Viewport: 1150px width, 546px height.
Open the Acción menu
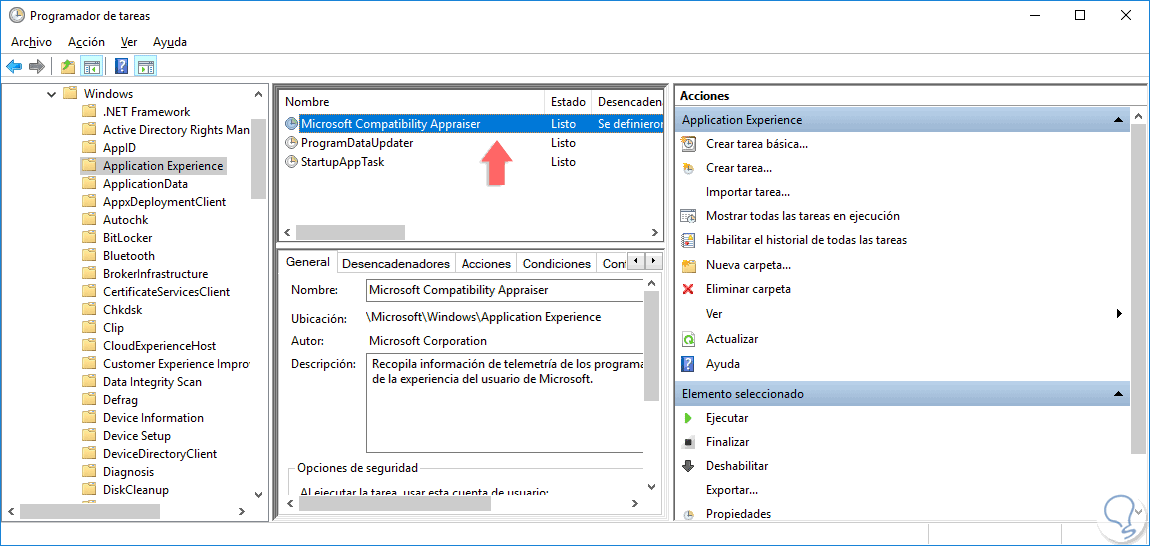tap(86, 42)
